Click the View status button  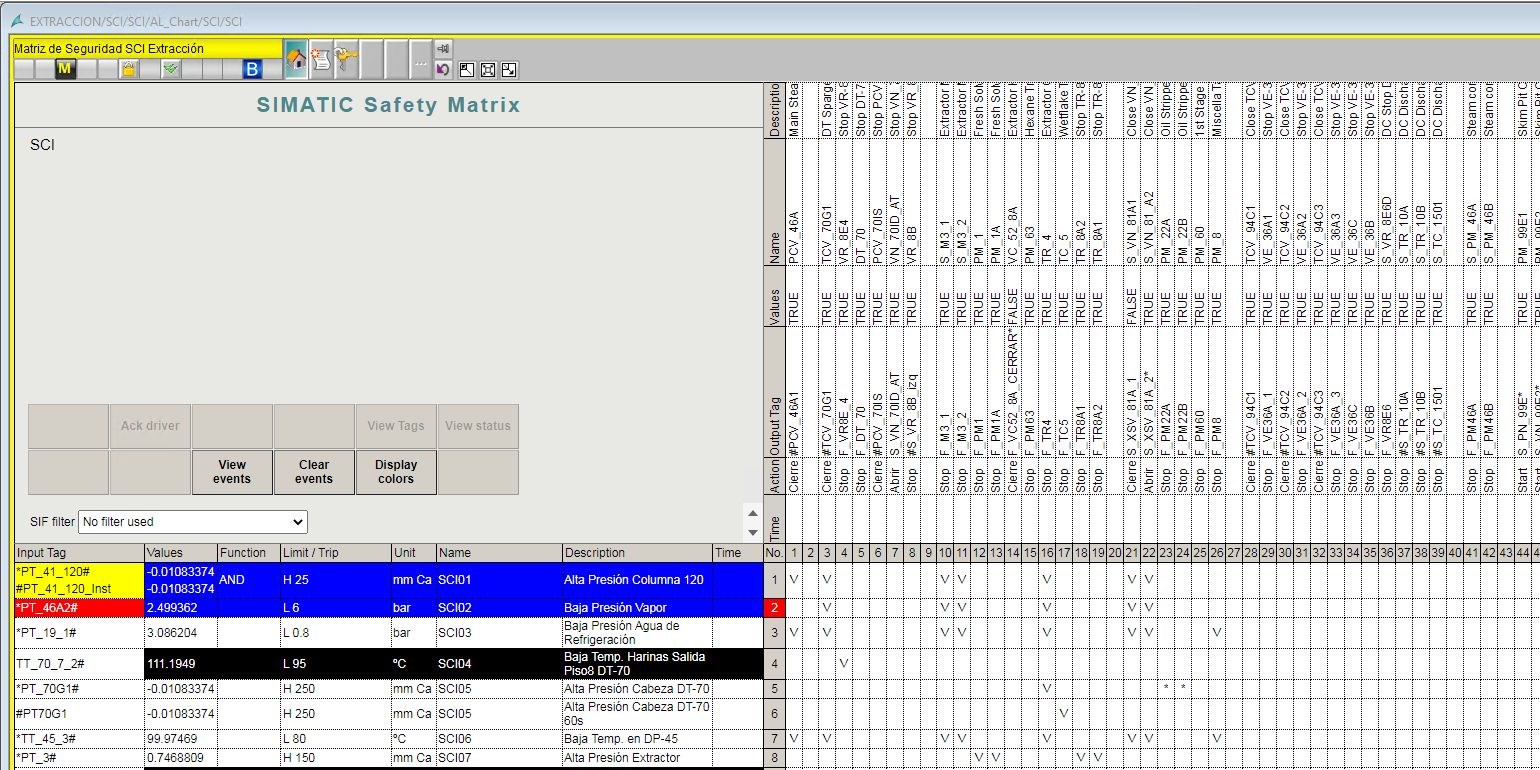478,426
